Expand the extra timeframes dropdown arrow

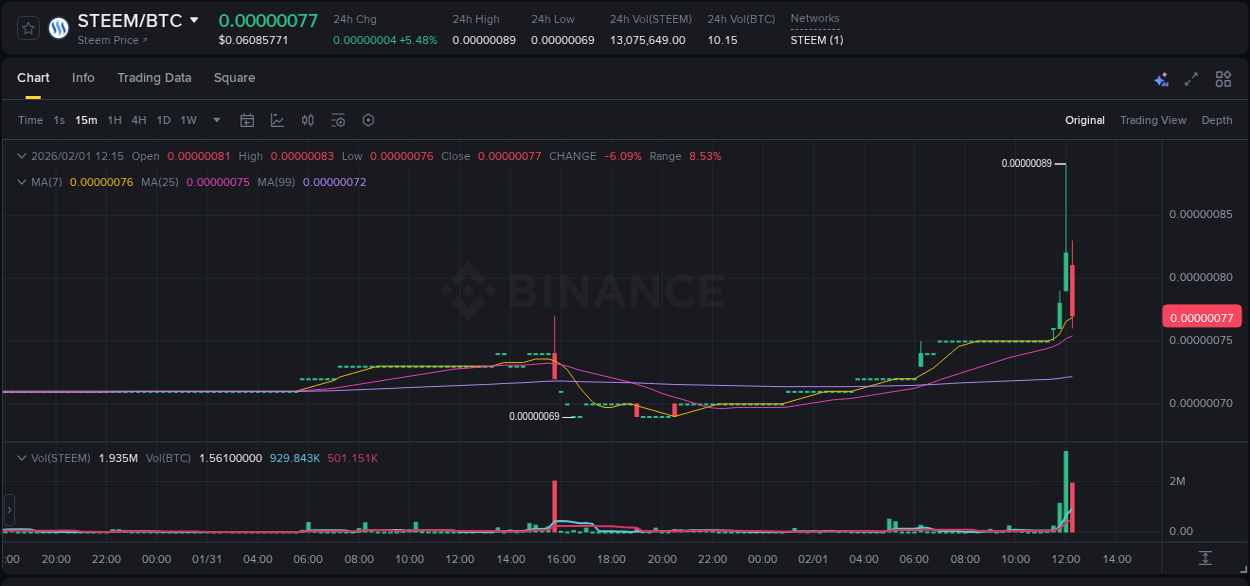[215, 120]
